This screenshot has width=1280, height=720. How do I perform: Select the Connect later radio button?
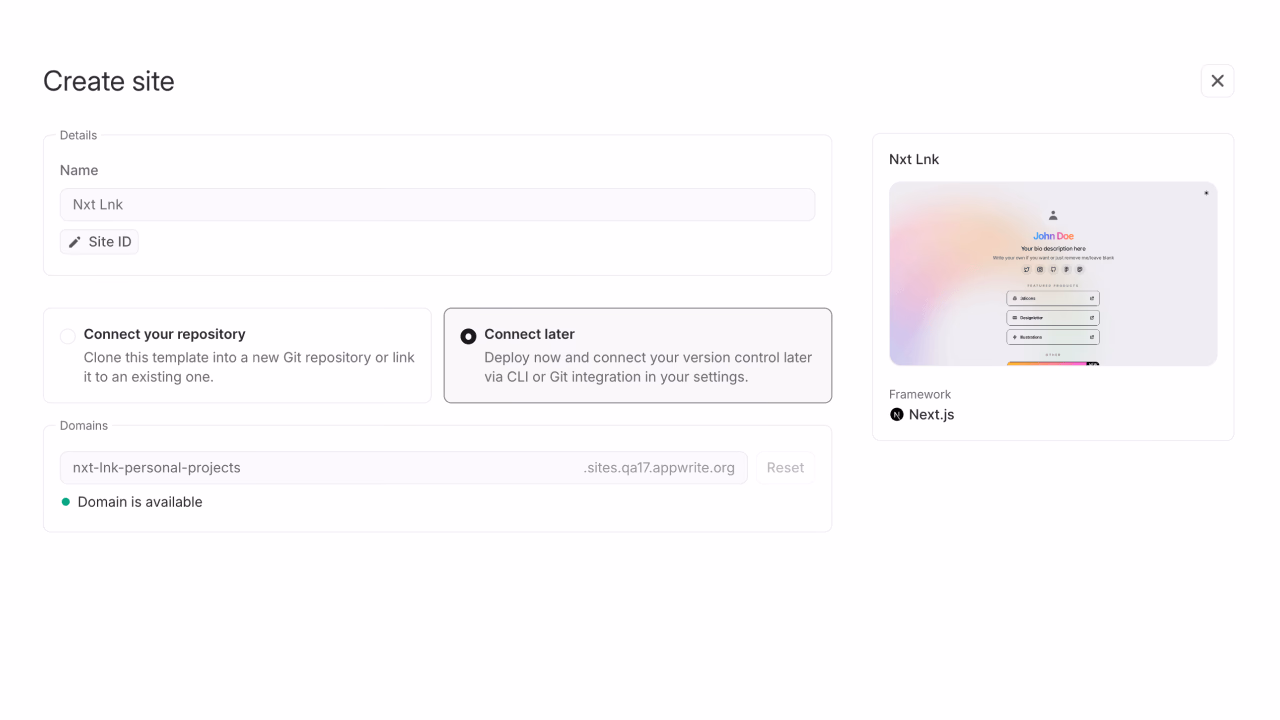(468, 336)
